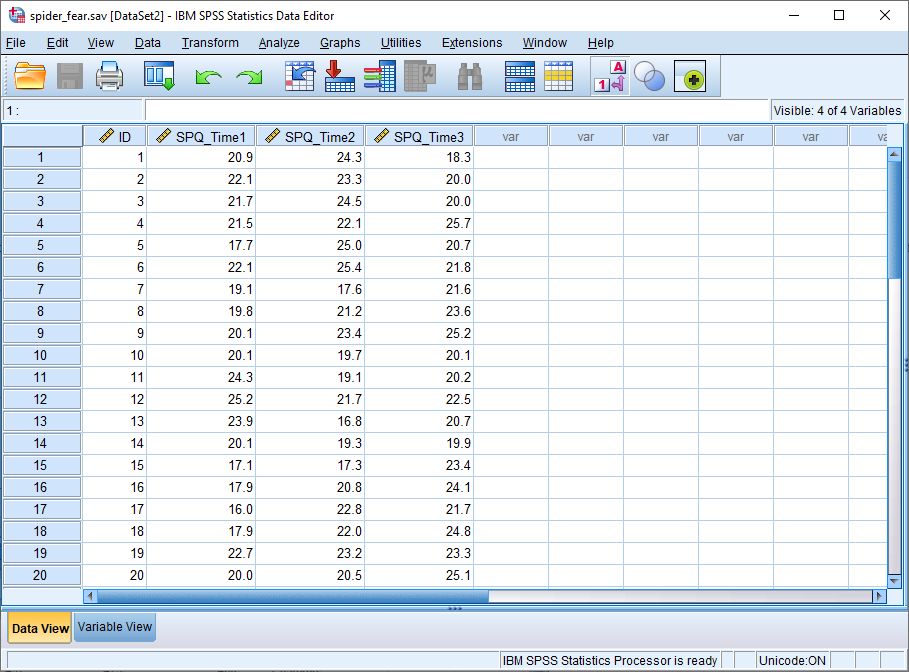Open the Analyze menu
The width and height of the screenshot is (909, 672).
coord(279,43)
